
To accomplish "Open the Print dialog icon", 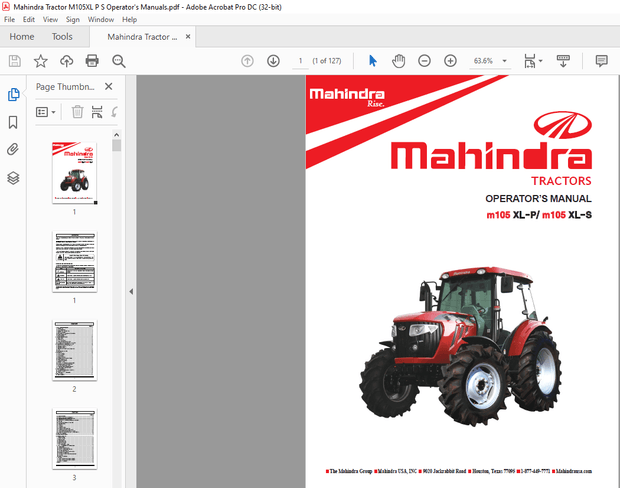I will [92, 61].
